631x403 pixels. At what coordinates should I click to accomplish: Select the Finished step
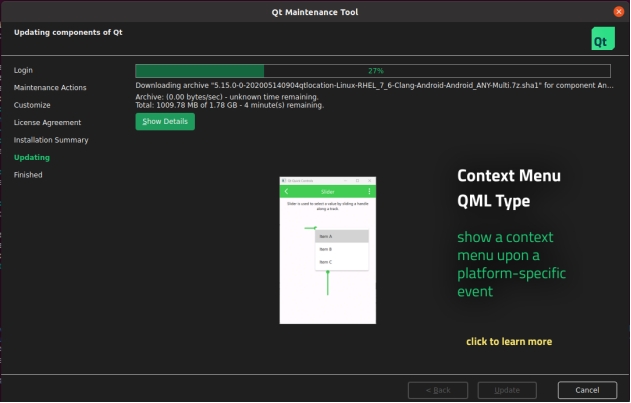click(28, 175)
